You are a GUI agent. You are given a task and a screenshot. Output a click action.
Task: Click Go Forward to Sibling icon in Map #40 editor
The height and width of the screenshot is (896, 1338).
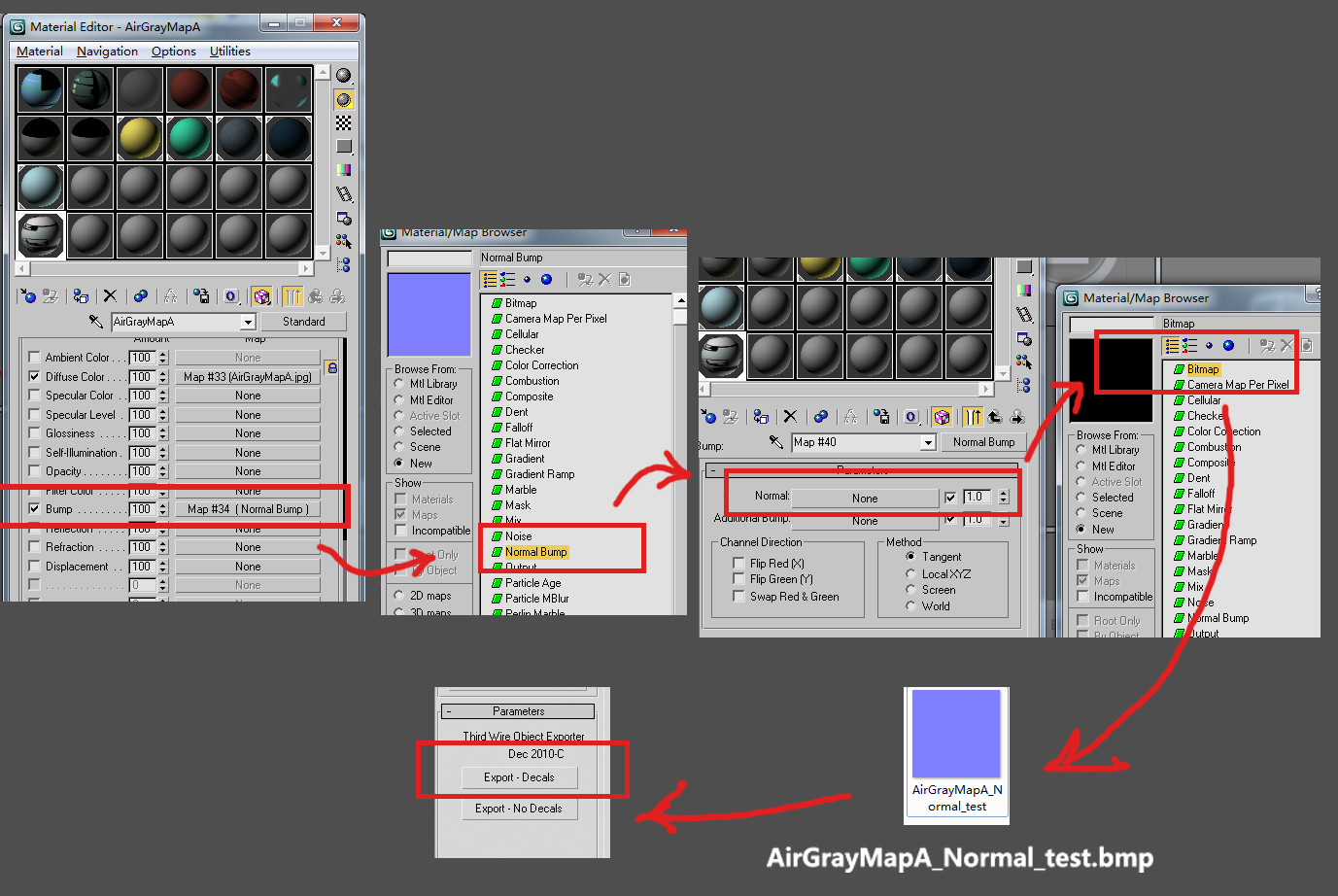point(1017,417)
